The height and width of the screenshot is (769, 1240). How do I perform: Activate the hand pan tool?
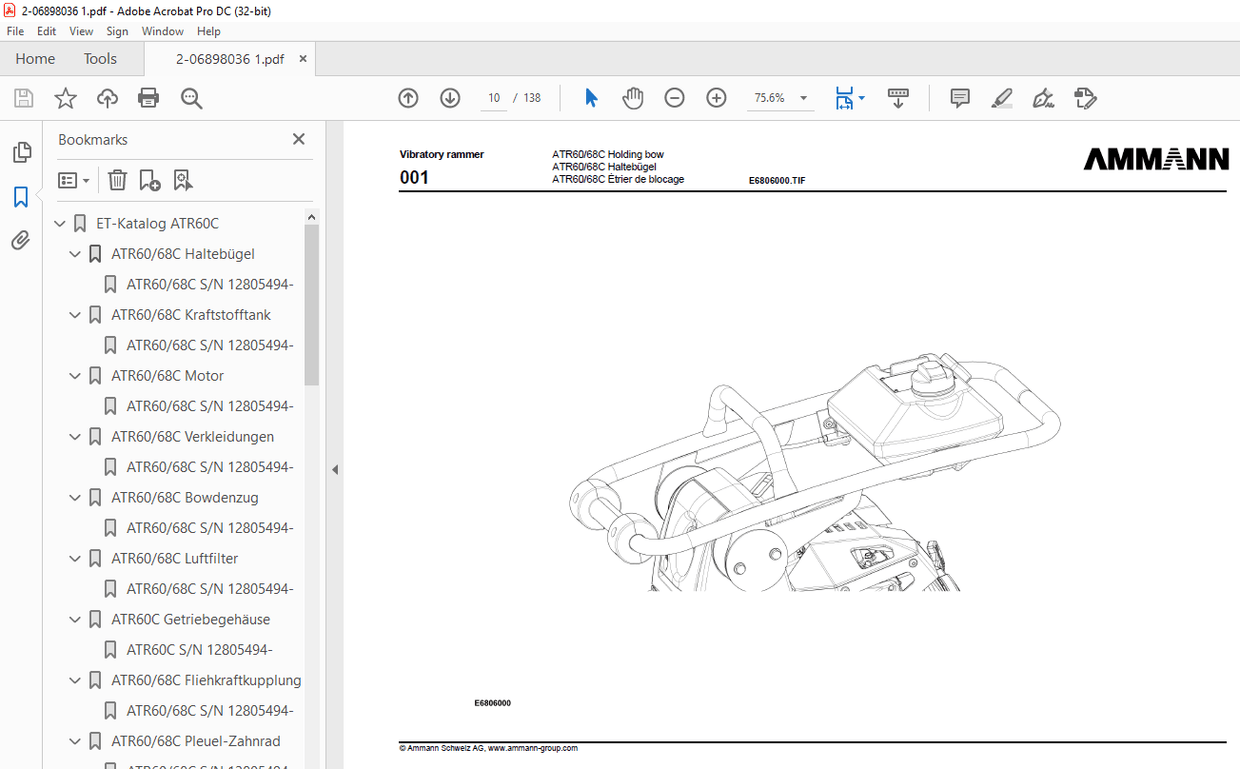(x=633, y=98)
